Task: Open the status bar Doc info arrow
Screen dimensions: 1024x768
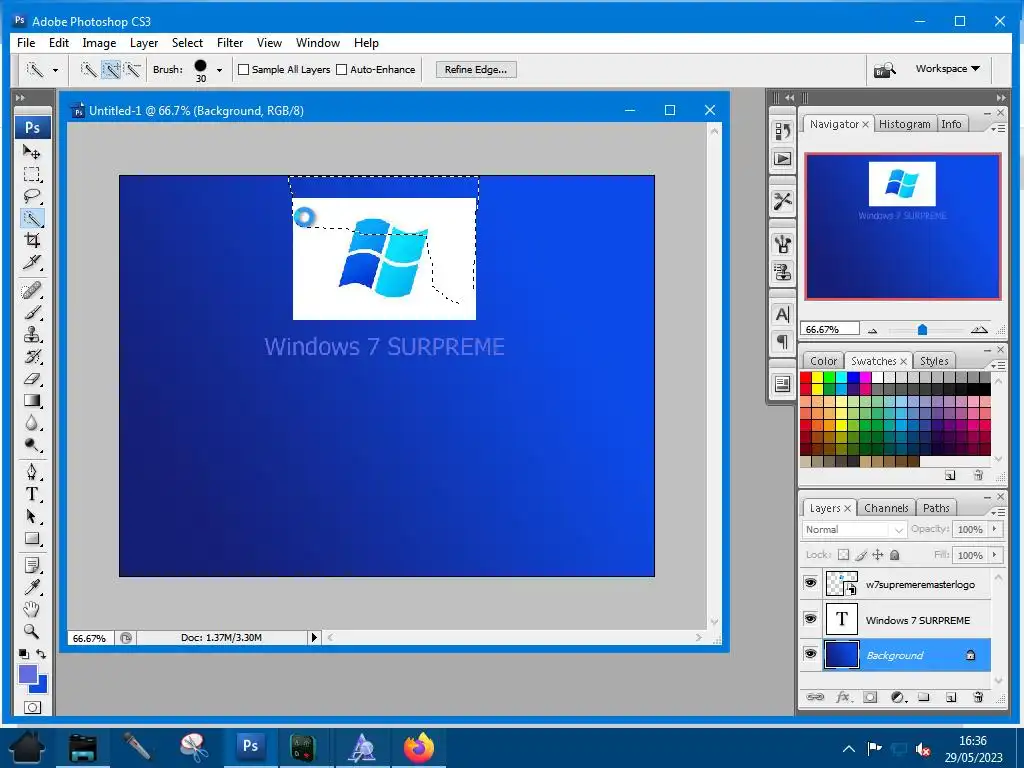Action: [314, 637]
